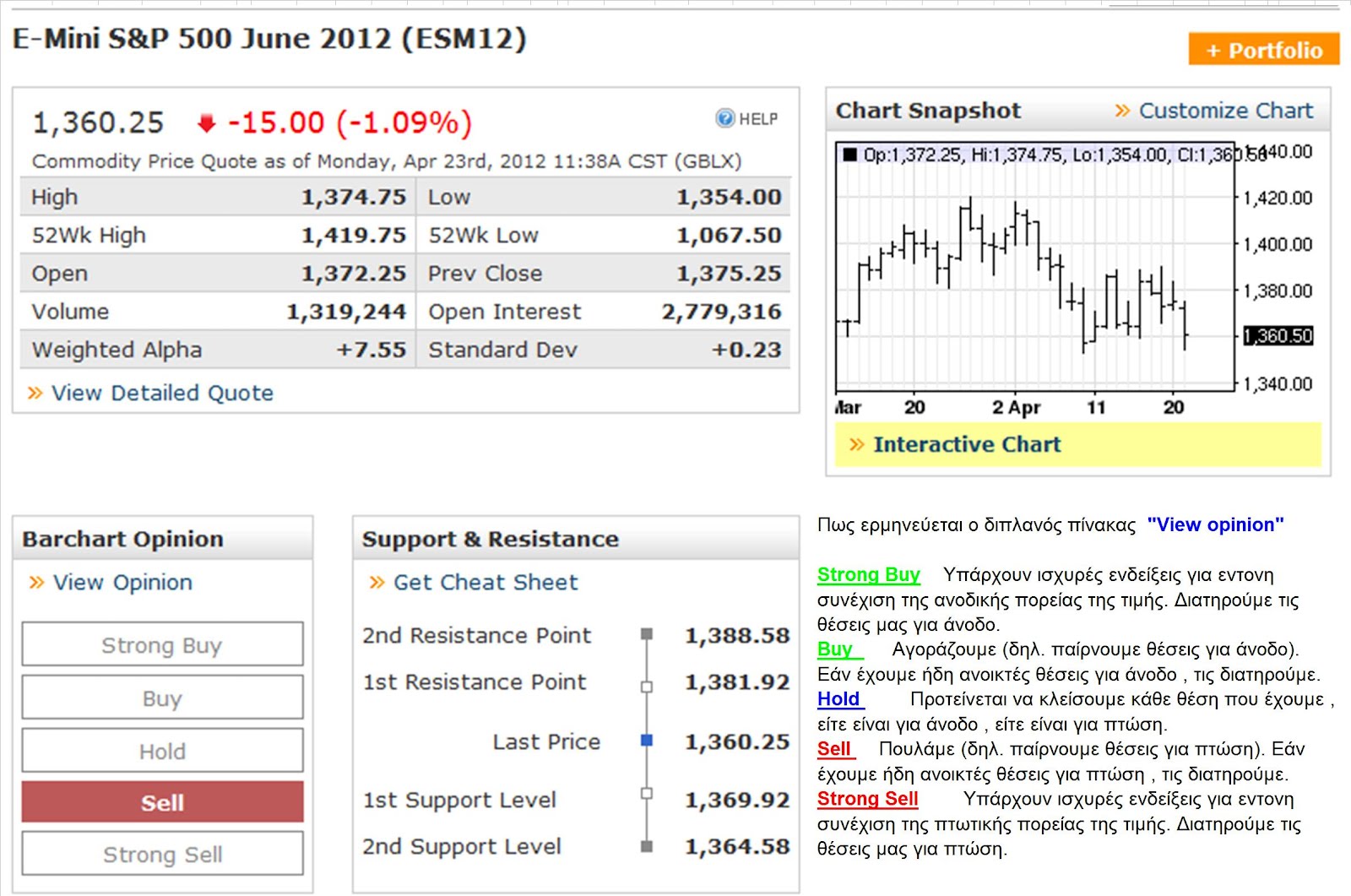Screen dimensions: 1351x896
Task: Click the change value -15.00 (-1.09%)
Action: pos(350,123)
